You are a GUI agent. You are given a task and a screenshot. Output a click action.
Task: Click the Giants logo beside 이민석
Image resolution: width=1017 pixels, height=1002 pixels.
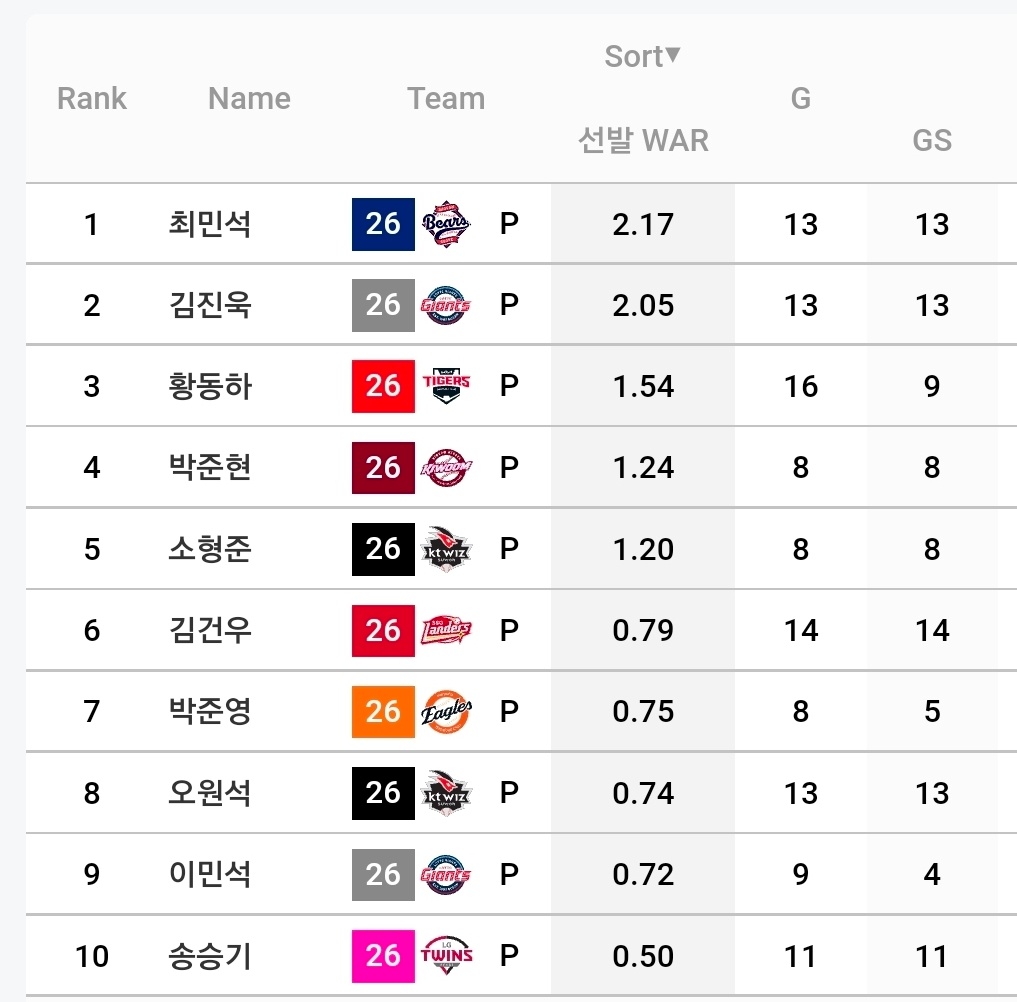[x=446, y=874]
